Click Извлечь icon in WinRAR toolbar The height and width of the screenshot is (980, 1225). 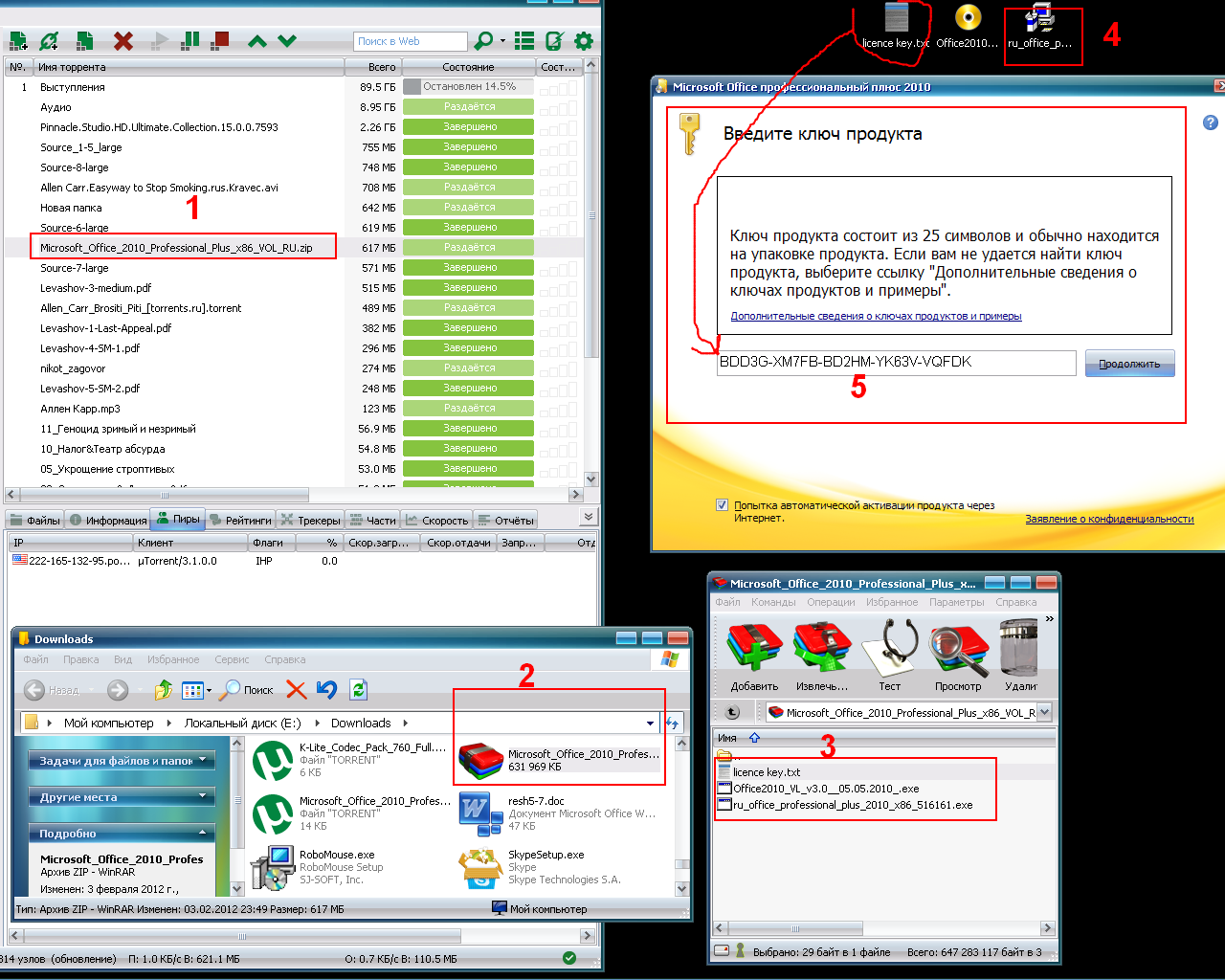click(822, 657)
